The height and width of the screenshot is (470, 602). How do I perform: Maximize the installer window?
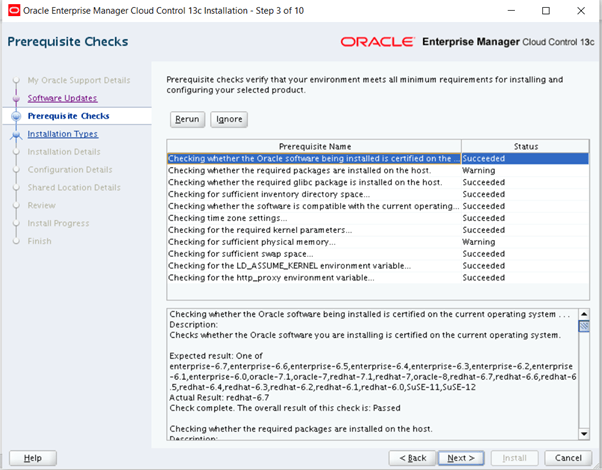point(544,11)
